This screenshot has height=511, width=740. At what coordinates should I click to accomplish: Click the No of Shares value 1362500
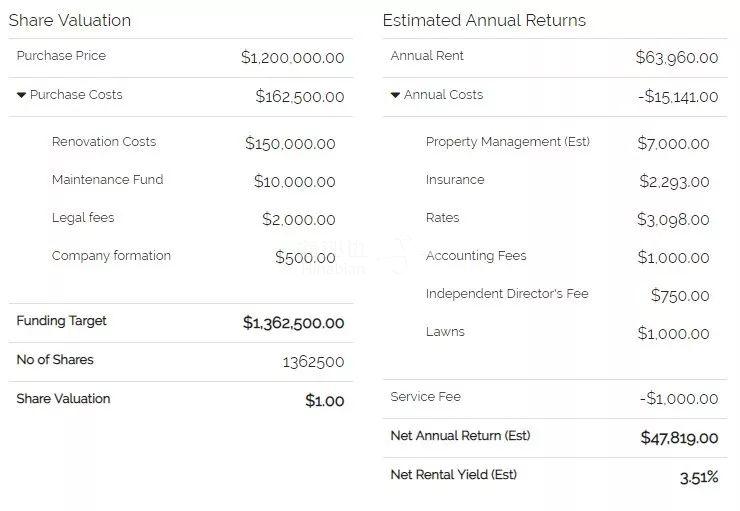(x=313, y=362)
